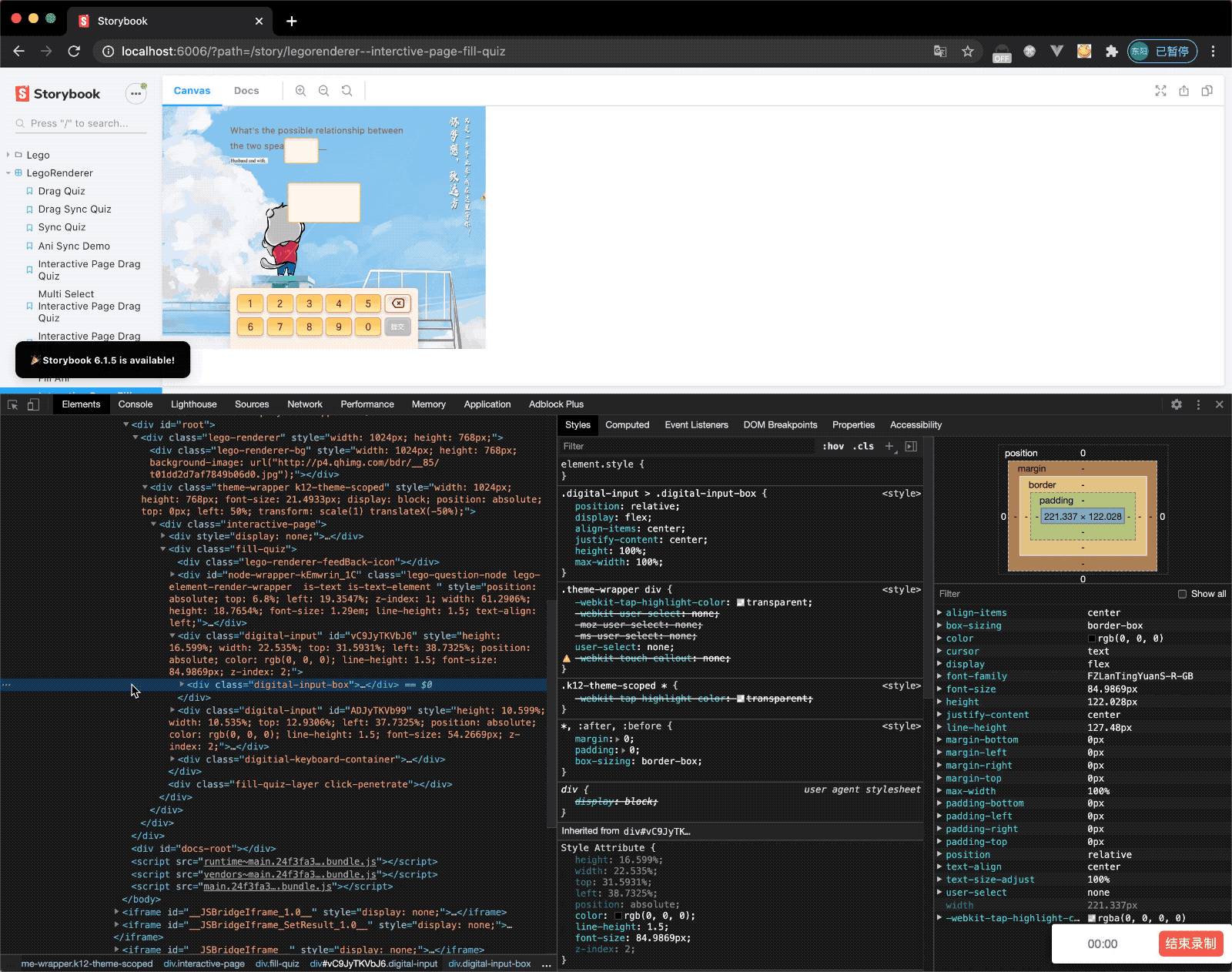Click keypad number 7 button
Viewport: 1232px width, 972px height.
[280, 327]
